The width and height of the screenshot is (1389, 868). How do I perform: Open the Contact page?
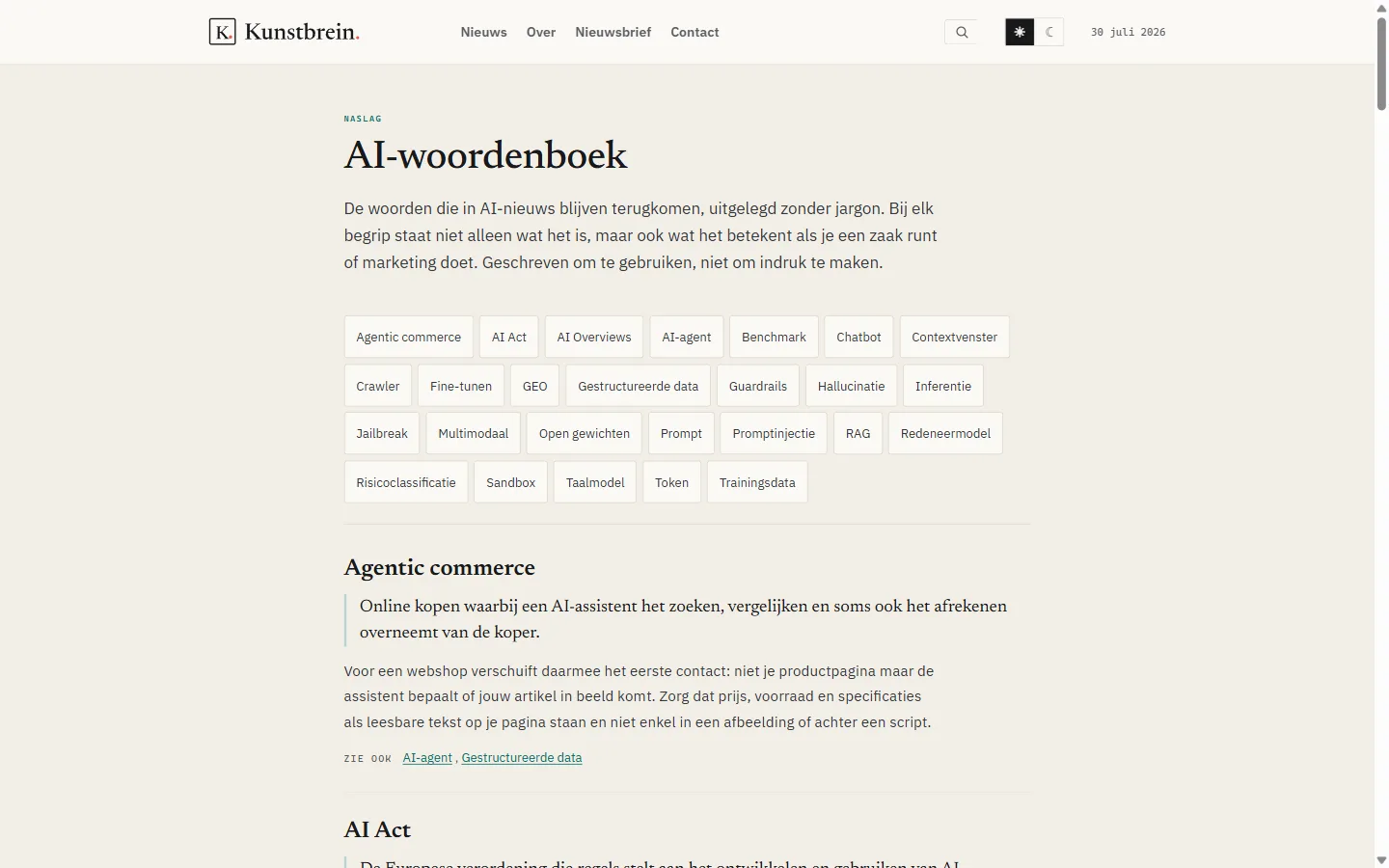[694, 32]
